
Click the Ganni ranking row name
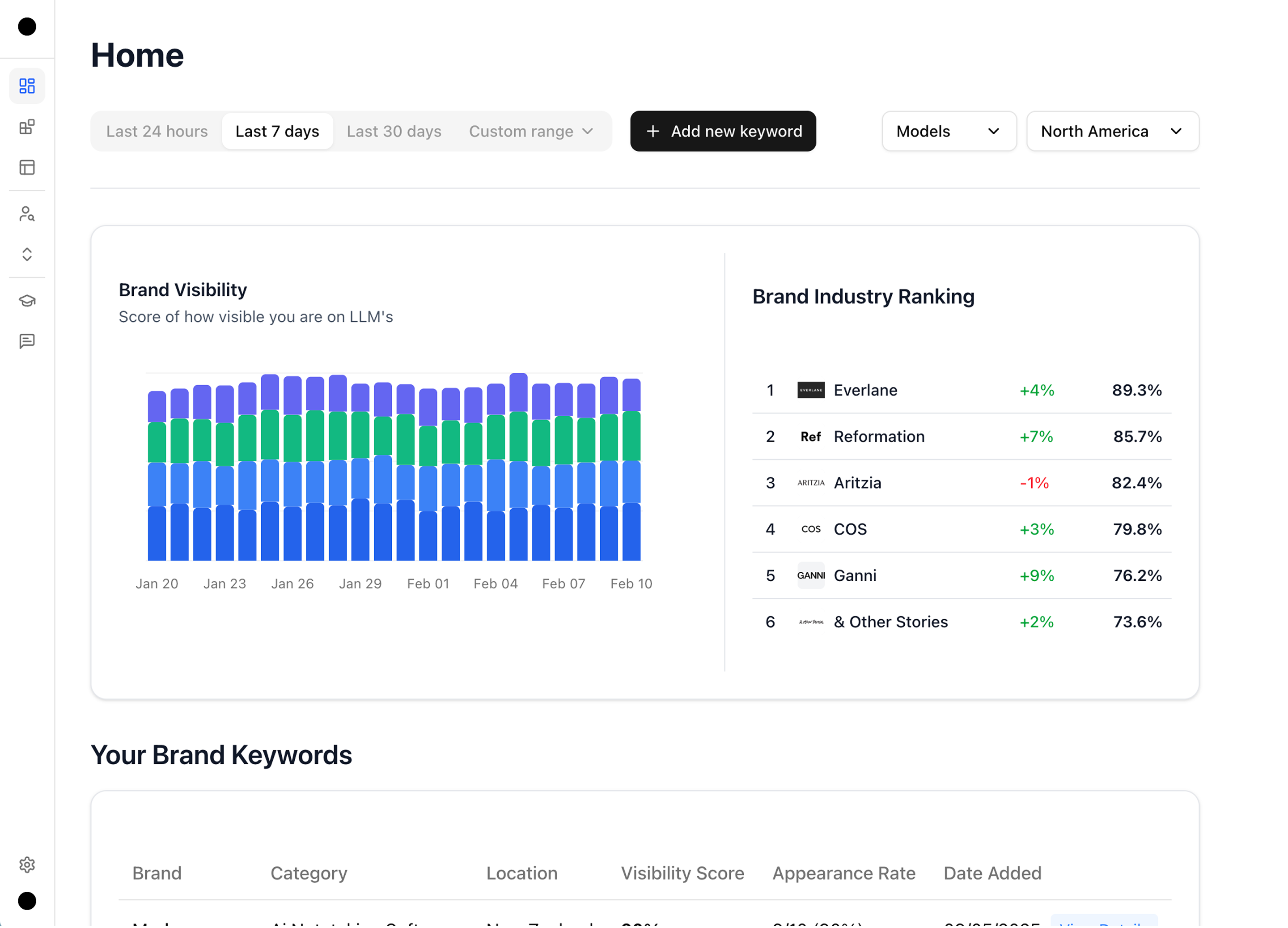pos(856,576)
